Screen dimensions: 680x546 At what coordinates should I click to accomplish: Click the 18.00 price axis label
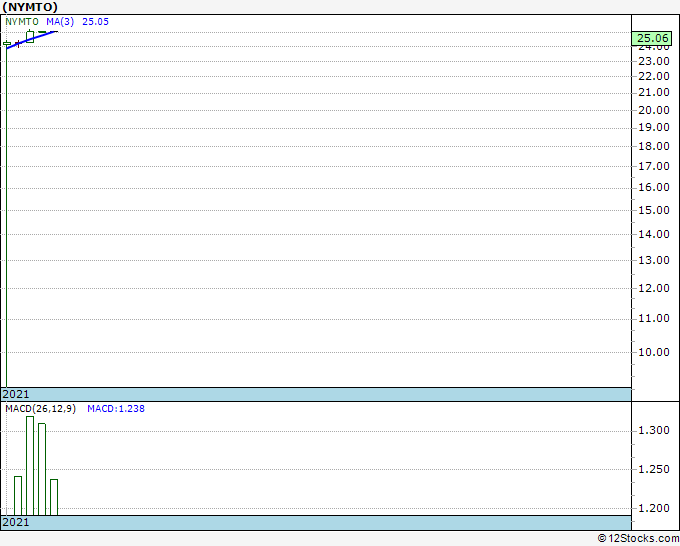(654, 146)
